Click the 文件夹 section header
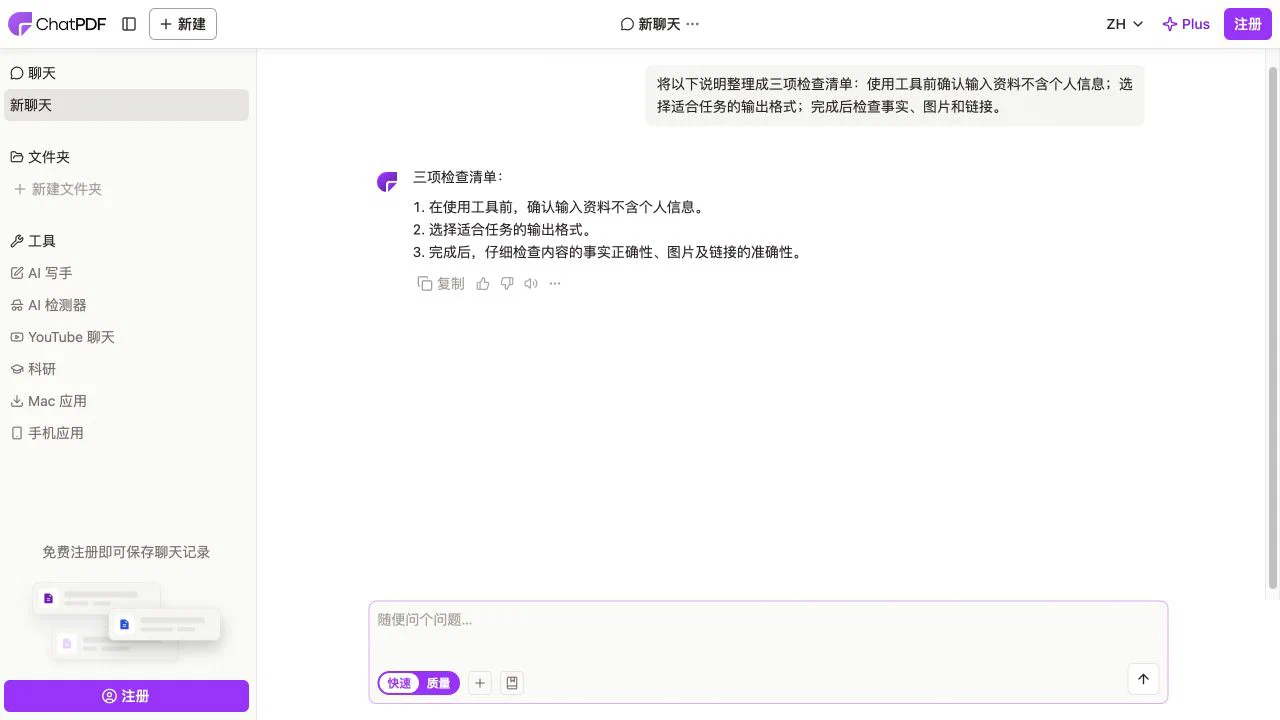Screen dimensions: 1280x720 [40, 157]
